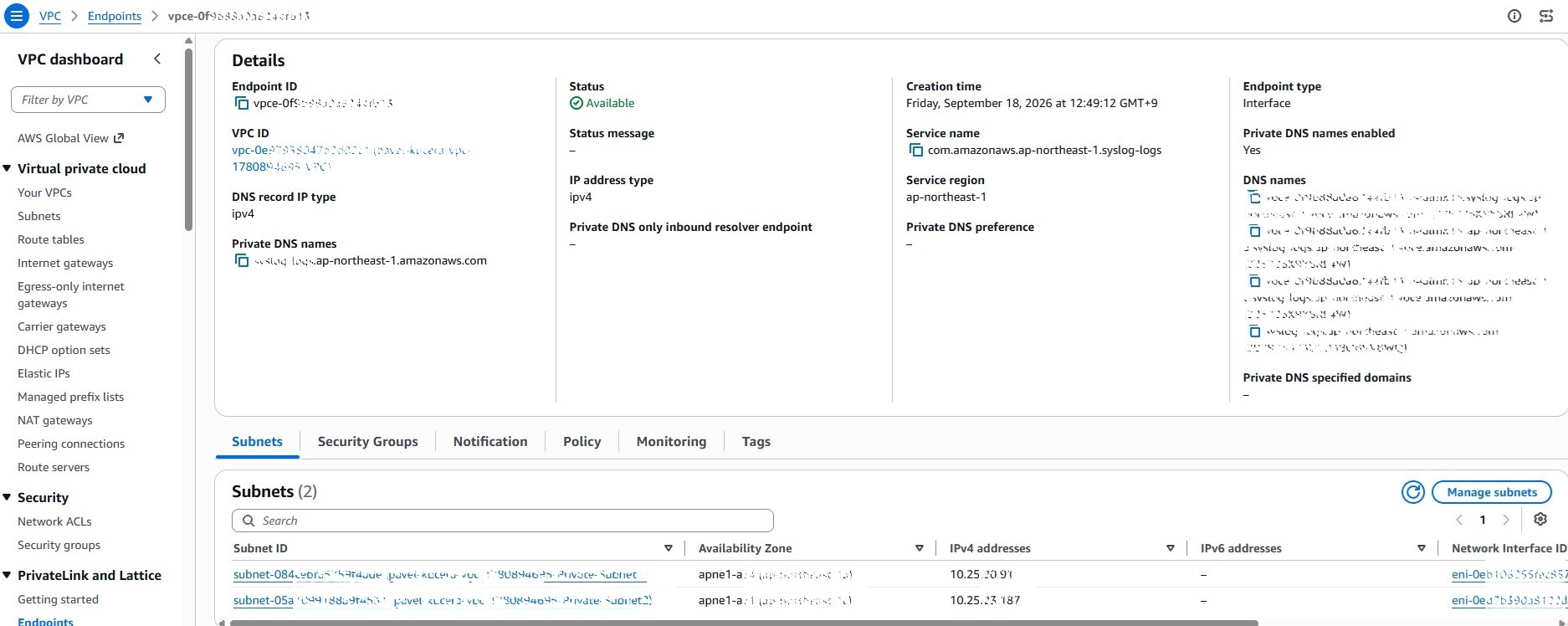Switch to the Policy tab

click(582, 441)
